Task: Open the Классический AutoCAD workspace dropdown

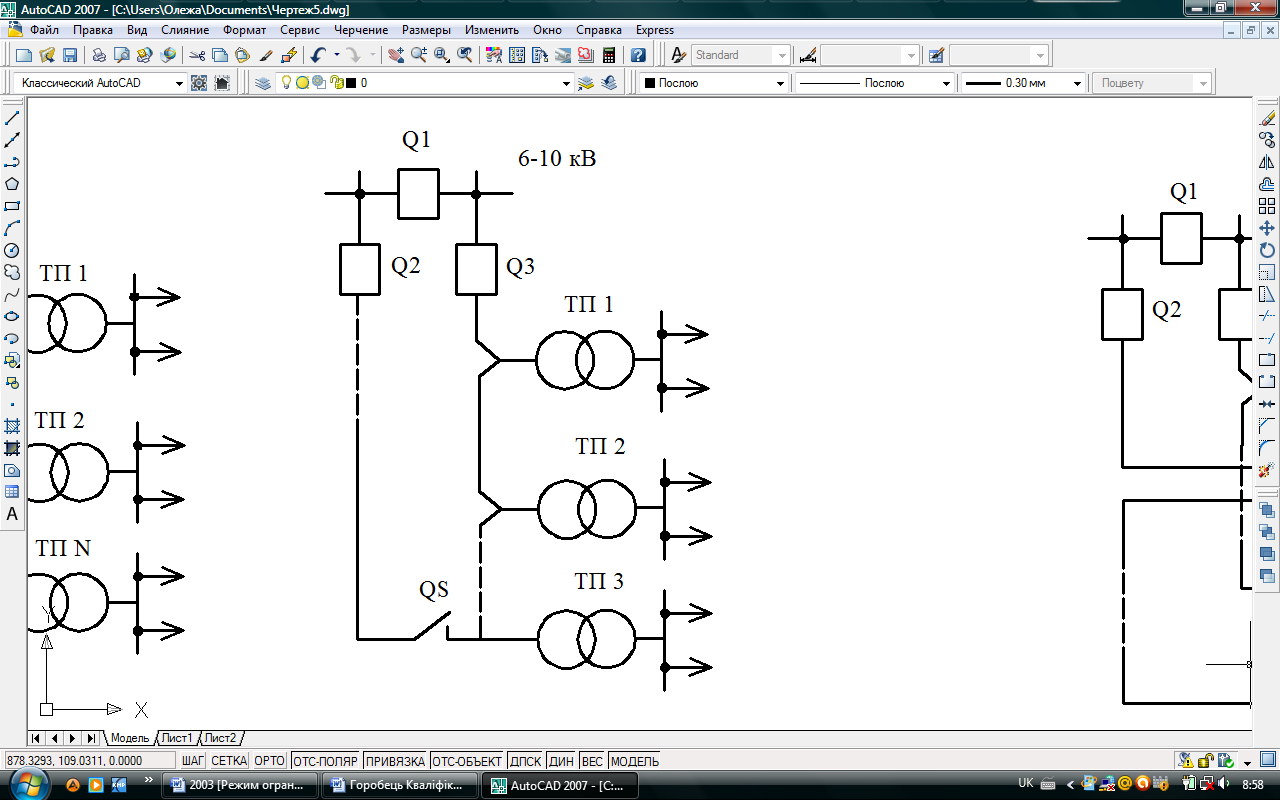Action: (x=179, y=83)
